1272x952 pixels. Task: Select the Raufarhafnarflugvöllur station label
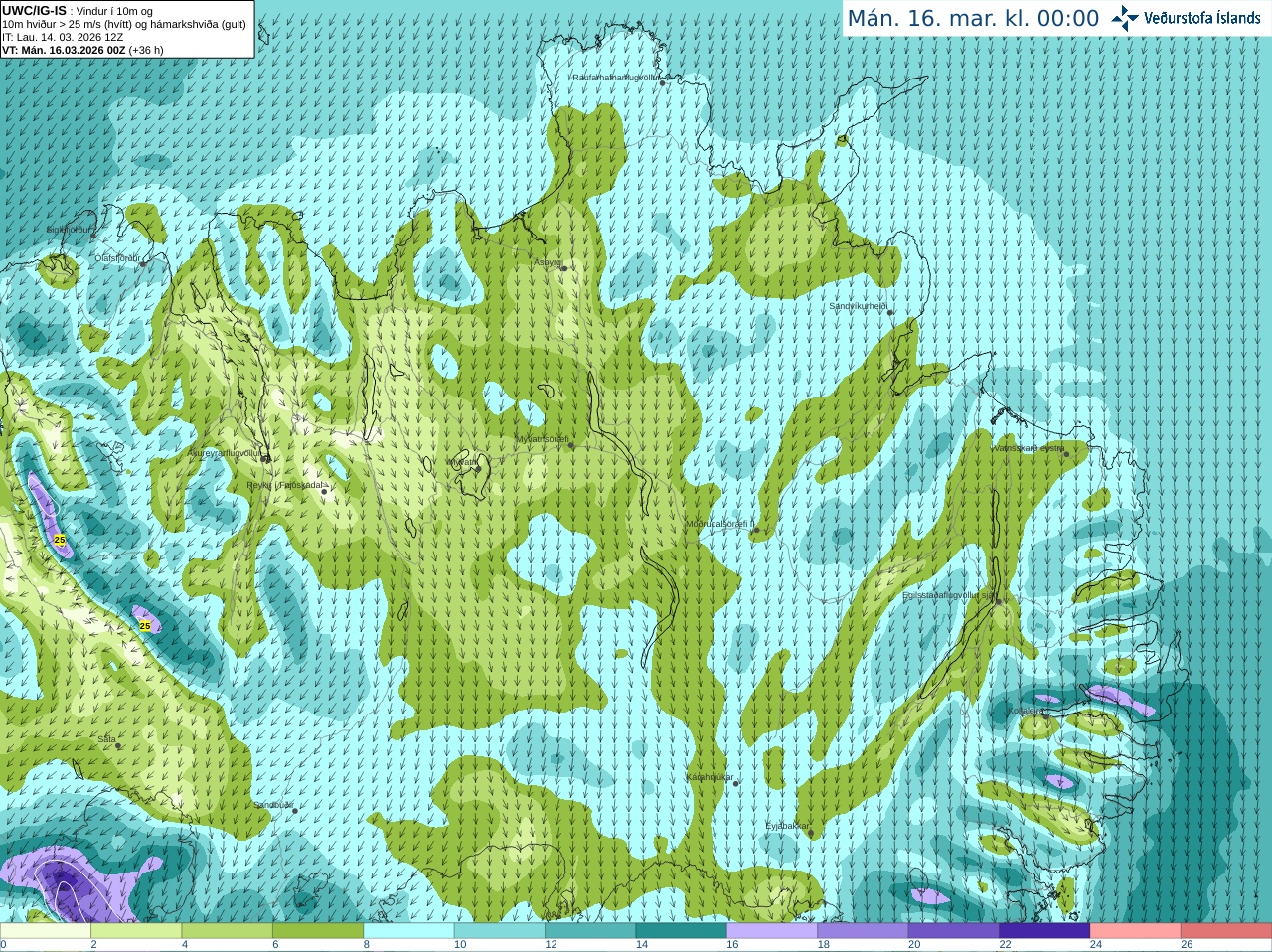coord(616,77)
